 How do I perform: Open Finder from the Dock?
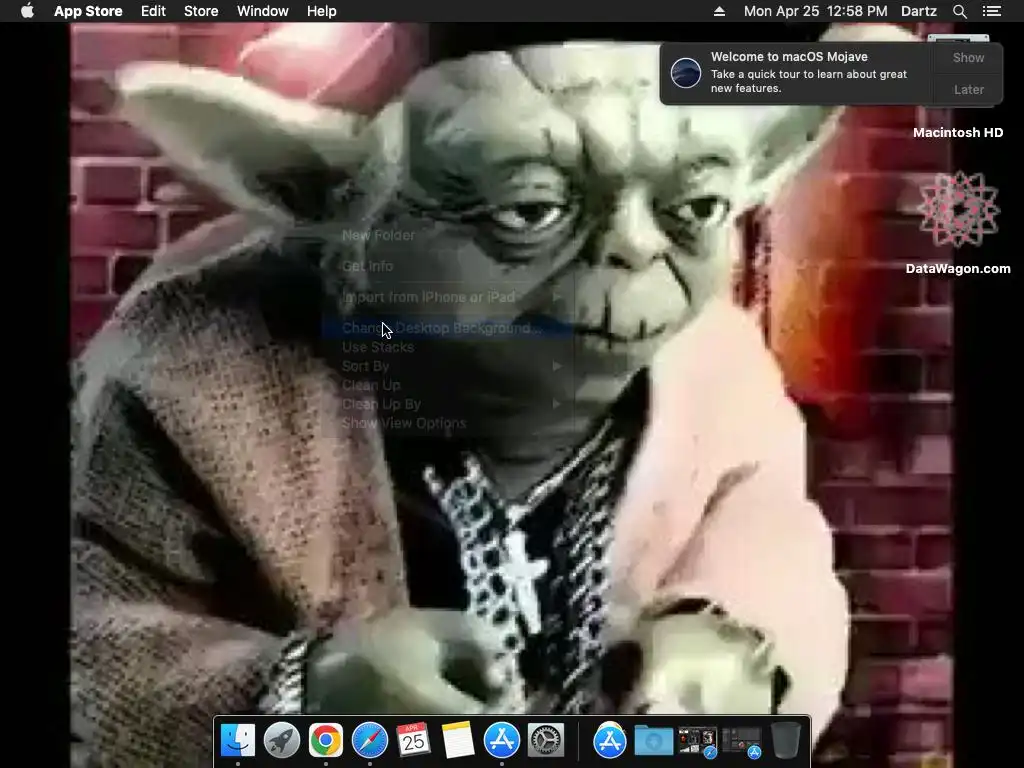coord(238,741)
